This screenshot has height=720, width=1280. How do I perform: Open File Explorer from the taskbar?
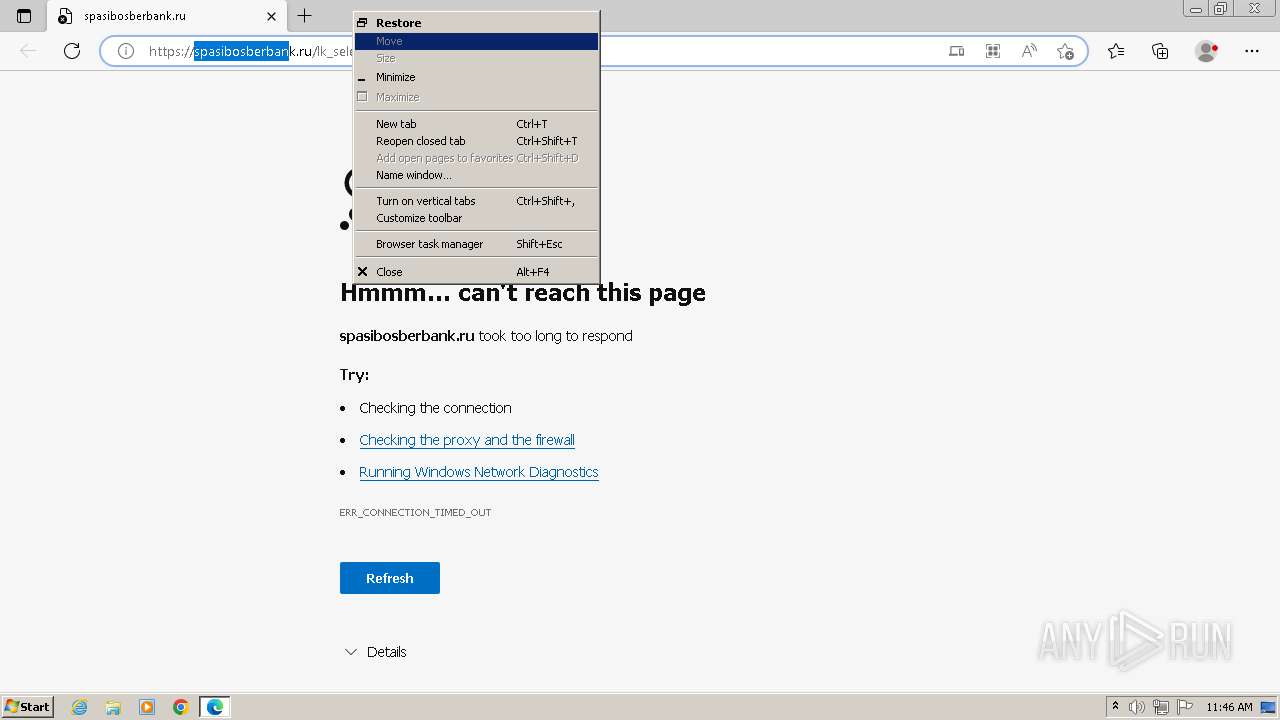[x=113, y=707]
